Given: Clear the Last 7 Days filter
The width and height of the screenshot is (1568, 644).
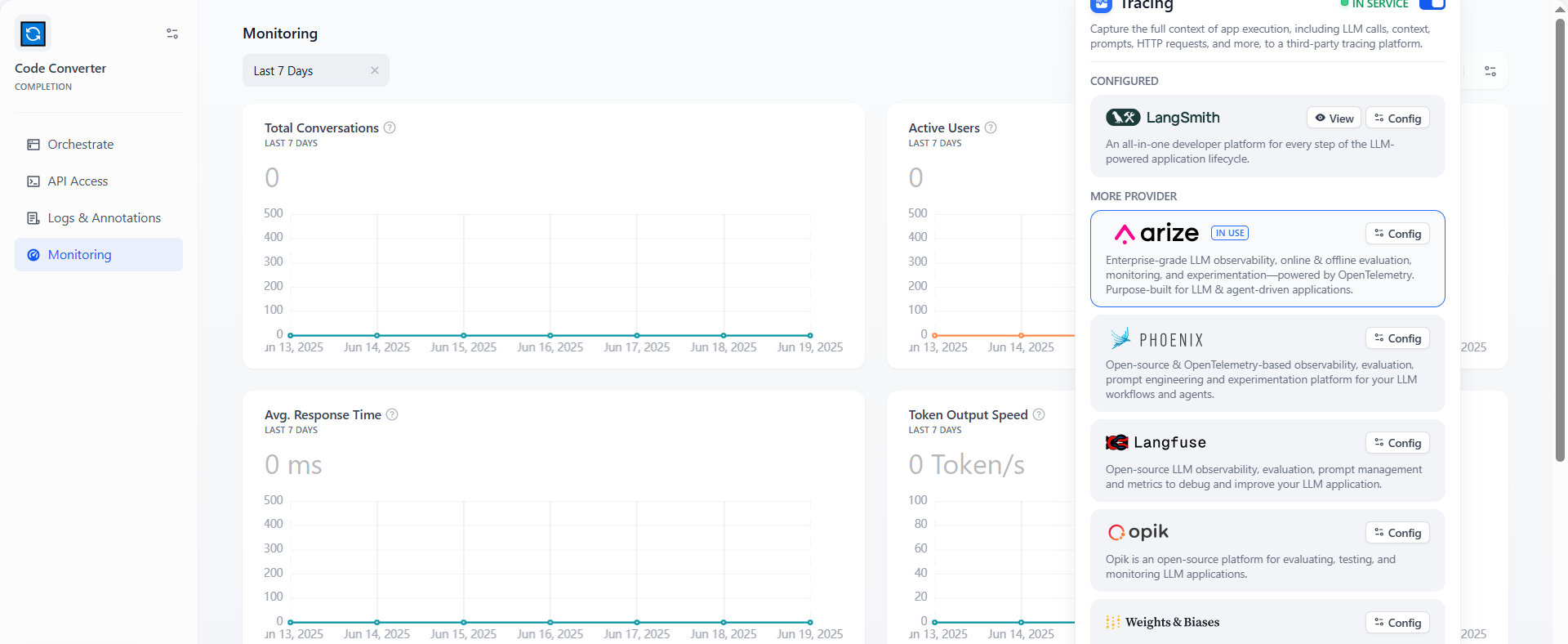Looking at the screenshot, I should (375, 71).
